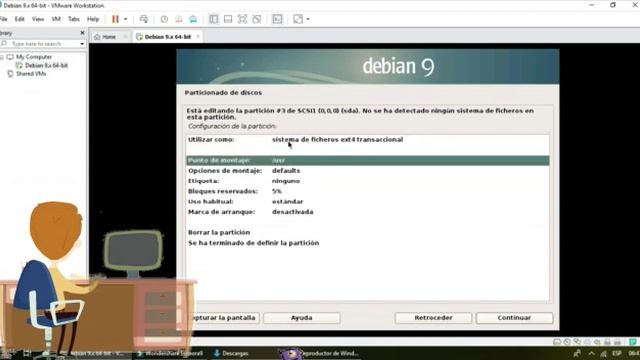This screenshot has height=360, width=640.
Task: Open stretch display dropdown arrow
Action: pyautogui.click(x=308, y=19)
